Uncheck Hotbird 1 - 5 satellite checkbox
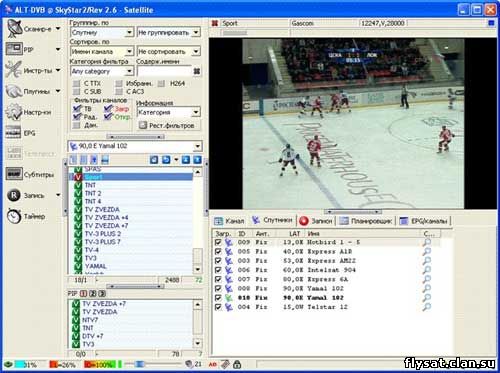This screenshot has width=500, height=373. point(218,242)
